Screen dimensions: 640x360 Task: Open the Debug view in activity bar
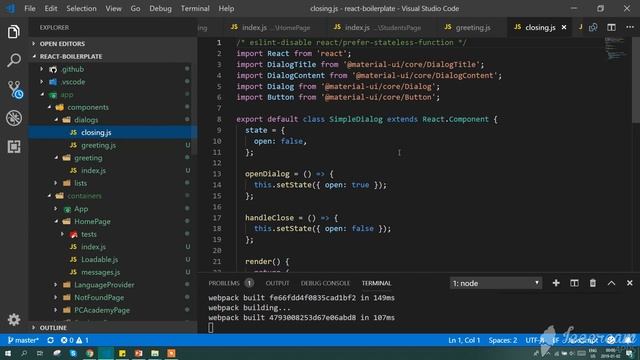(13, 118)
